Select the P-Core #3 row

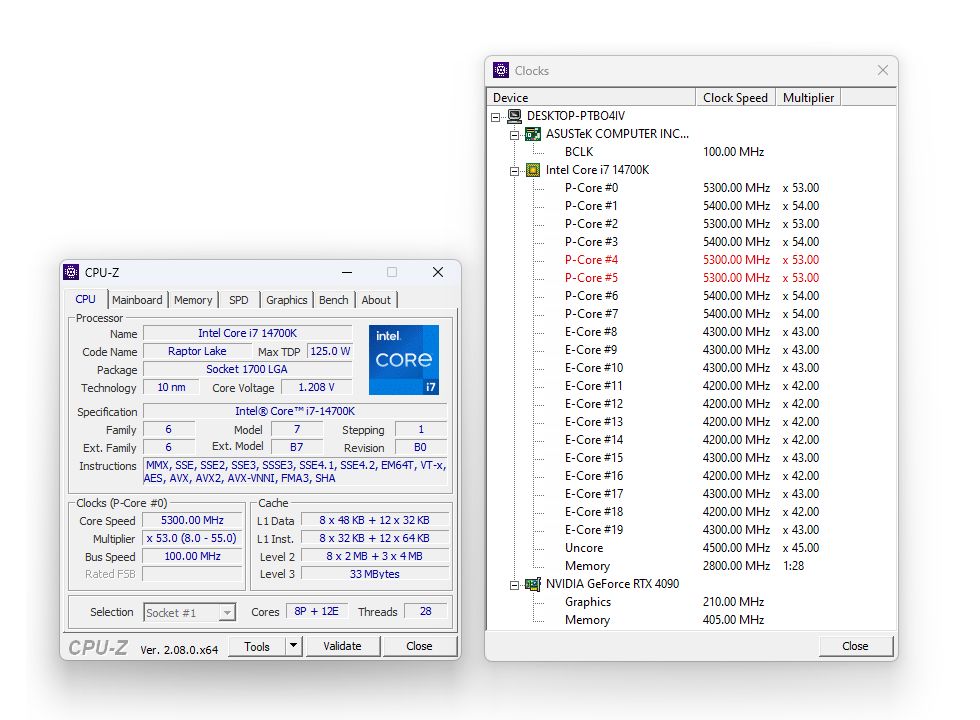pyautogui.click(x=691, y=242)
